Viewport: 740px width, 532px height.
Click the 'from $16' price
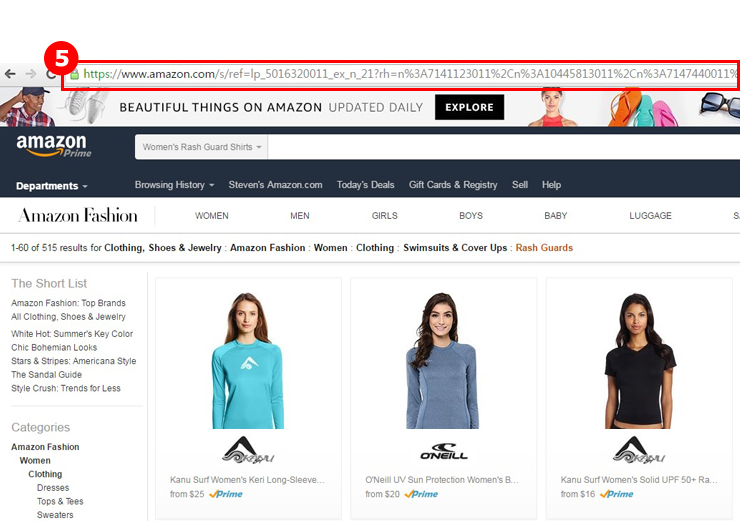pos(578,494)
